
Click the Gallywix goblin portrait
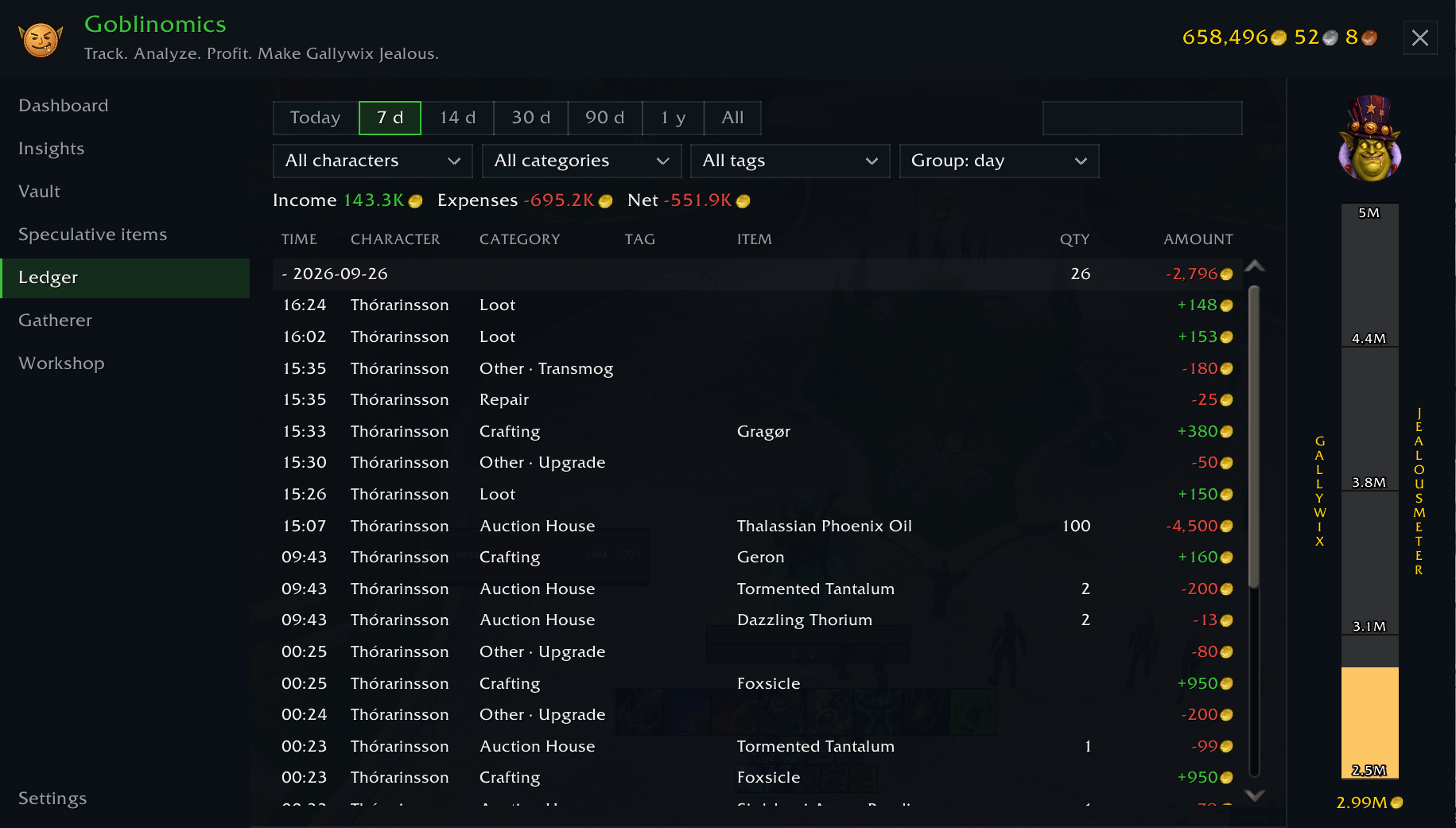coord(1369,138)
